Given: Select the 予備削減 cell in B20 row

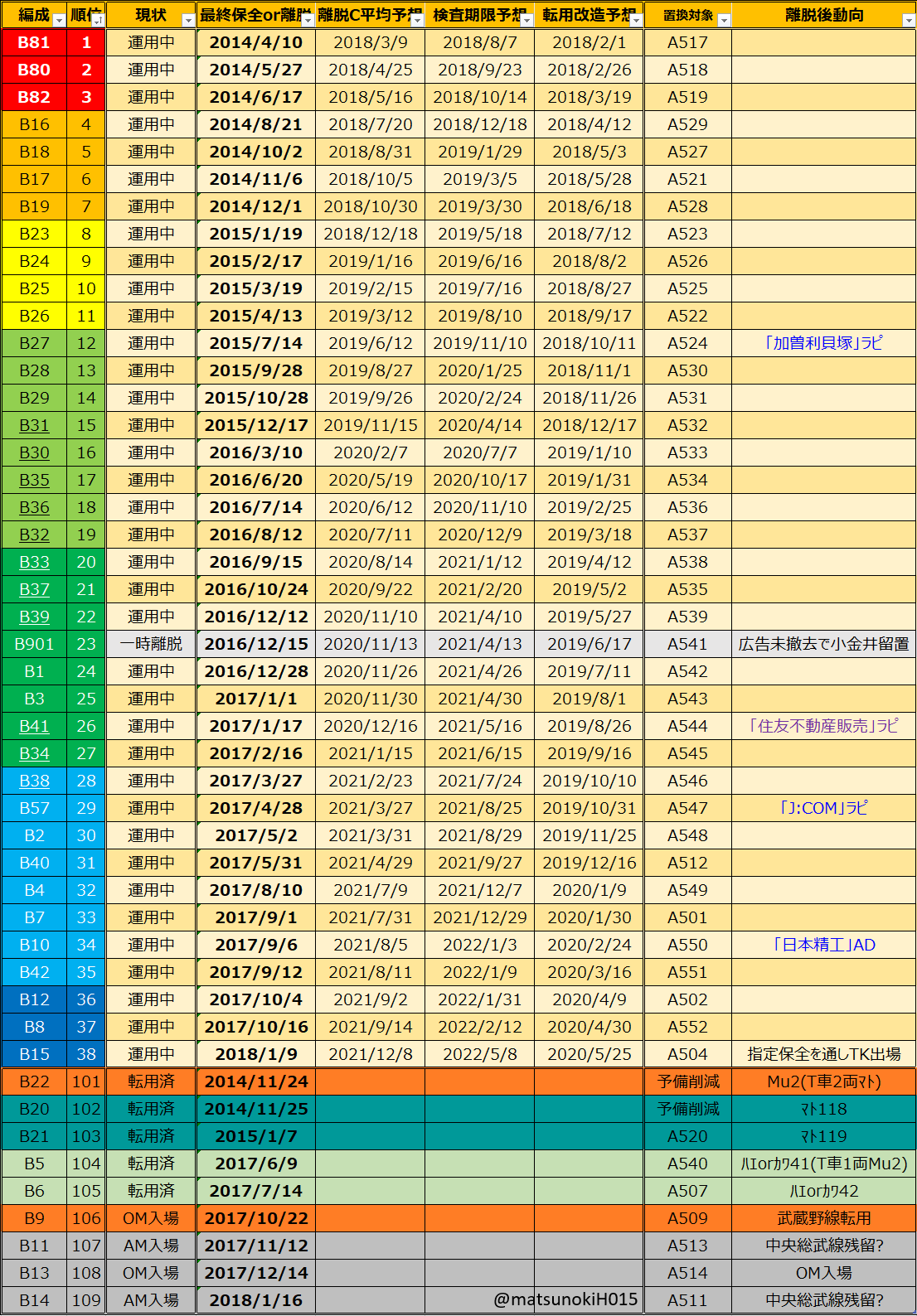Looking at the screenshot, I should click(688, 1109).
